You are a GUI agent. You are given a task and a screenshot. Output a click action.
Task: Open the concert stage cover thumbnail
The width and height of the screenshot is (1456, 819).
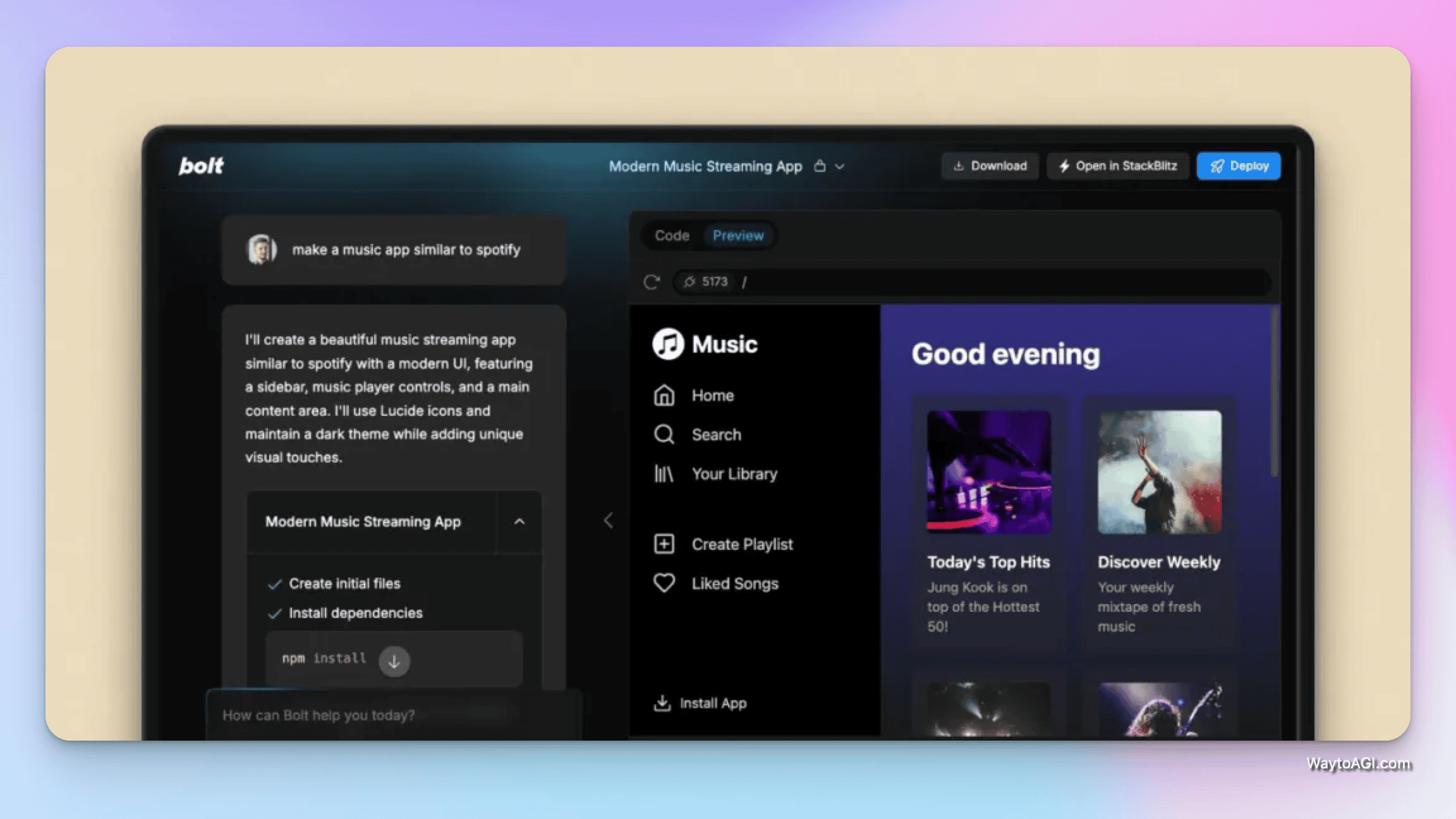[989, 709]
